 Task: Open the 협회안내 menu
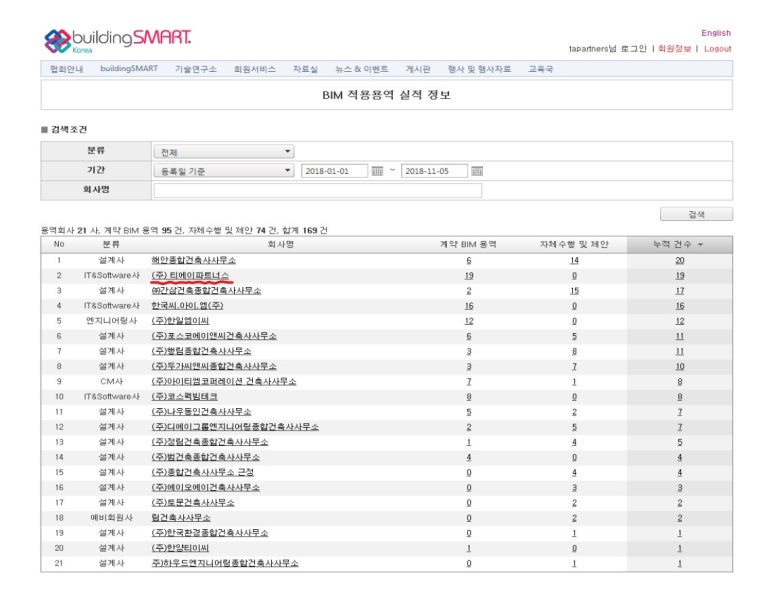point(67,69)
